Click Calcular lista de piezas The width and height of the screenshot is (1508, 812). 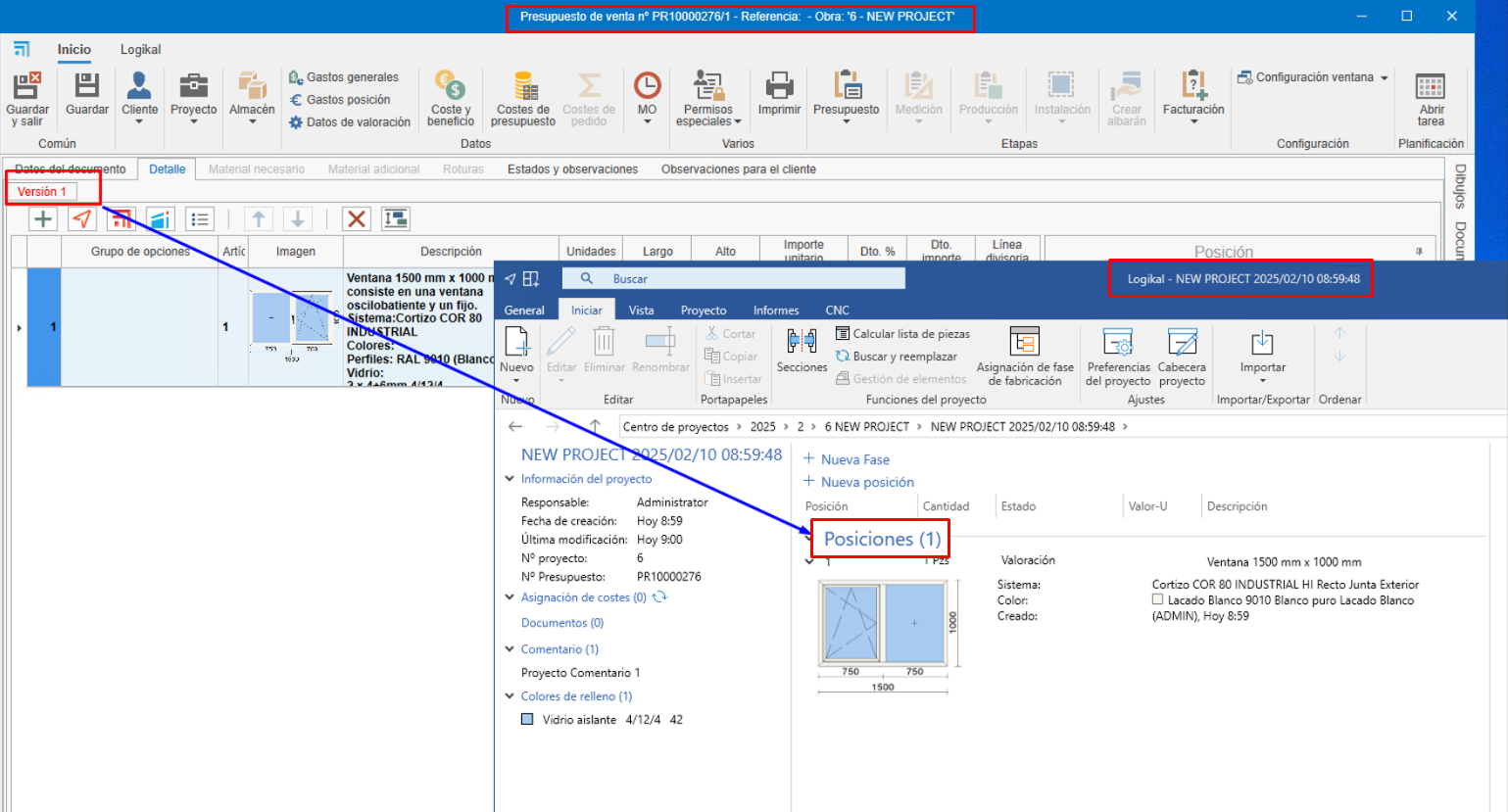pos(902,334)
